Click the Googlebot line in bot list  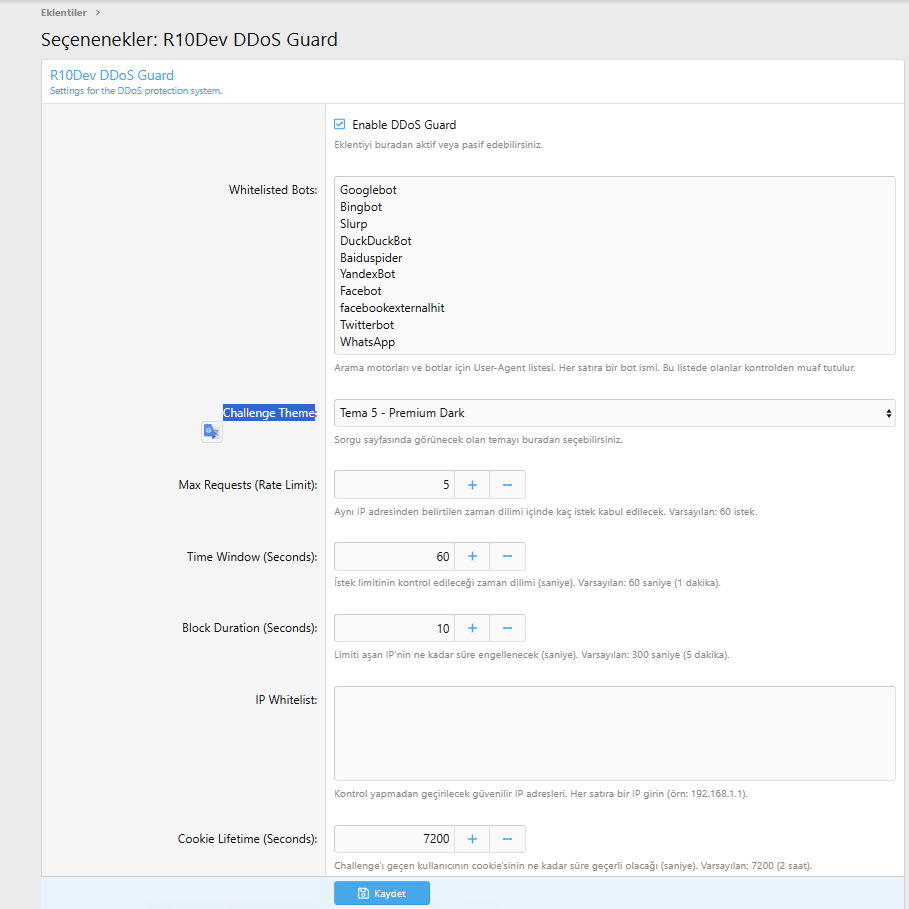click(x=368, y=190)
